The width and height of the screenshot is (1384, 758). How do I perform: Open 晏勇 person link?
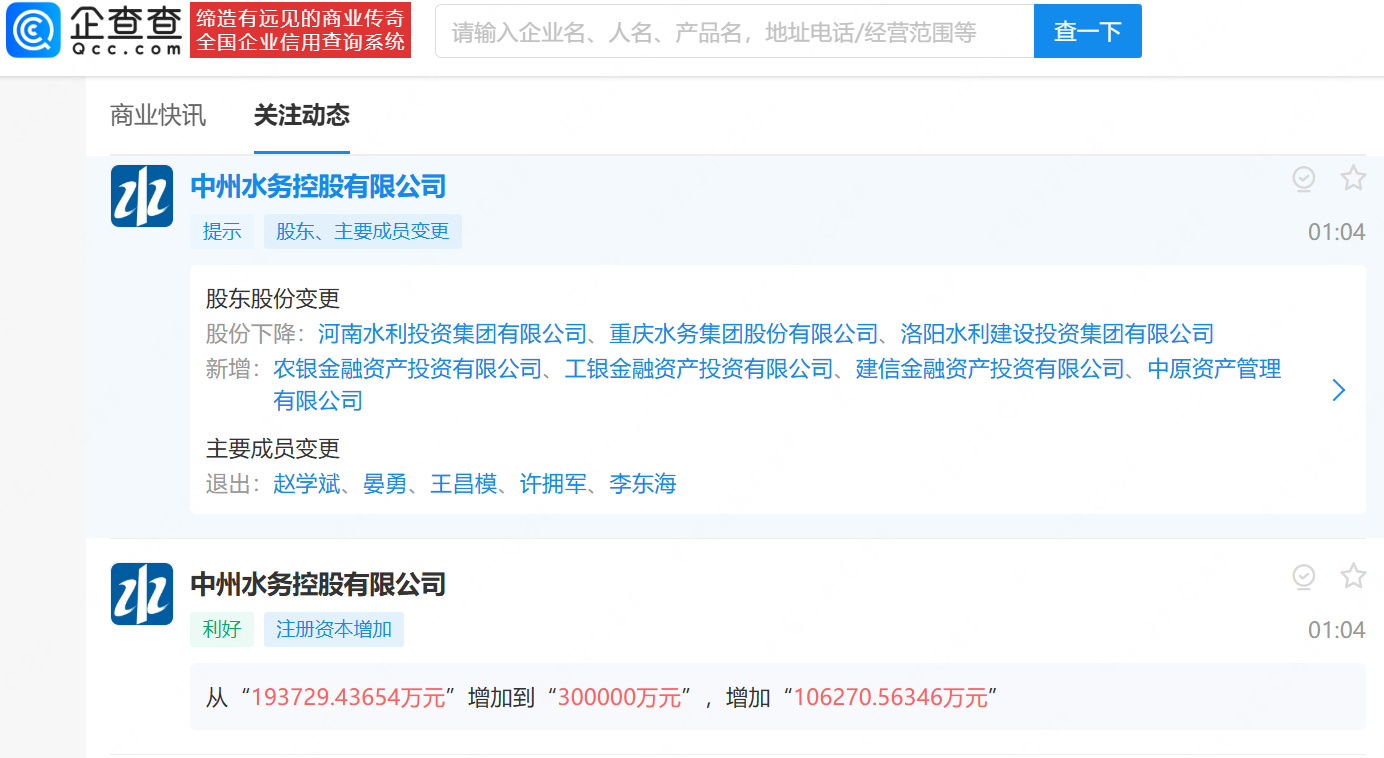385,484
